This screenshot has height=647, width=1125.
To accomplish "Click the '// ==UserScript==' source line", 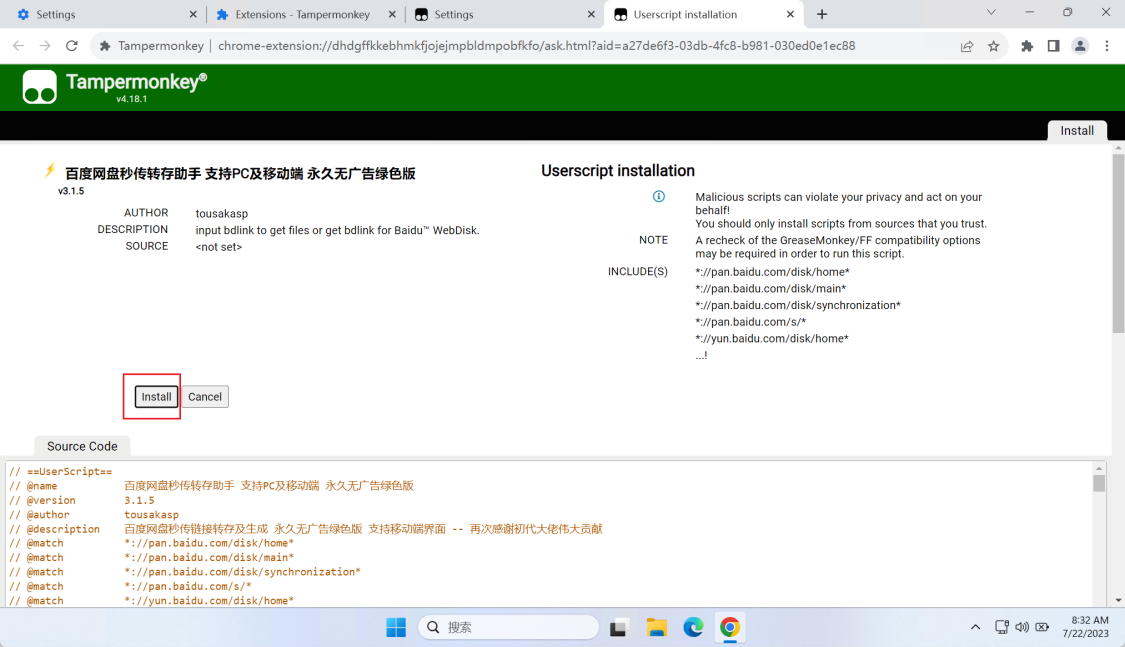I will pyautogui.click(x=61, y=471).
